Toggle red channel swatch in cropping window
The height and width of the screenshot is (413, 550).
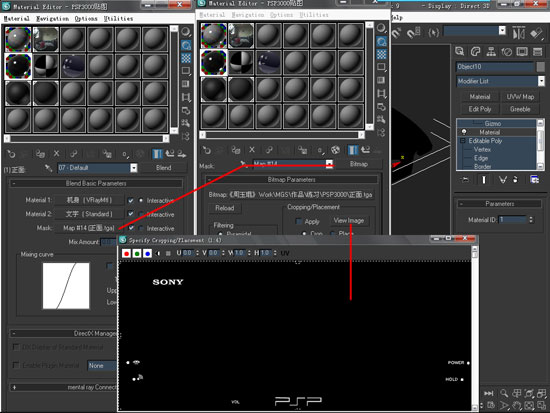click(x=127, y=253)
